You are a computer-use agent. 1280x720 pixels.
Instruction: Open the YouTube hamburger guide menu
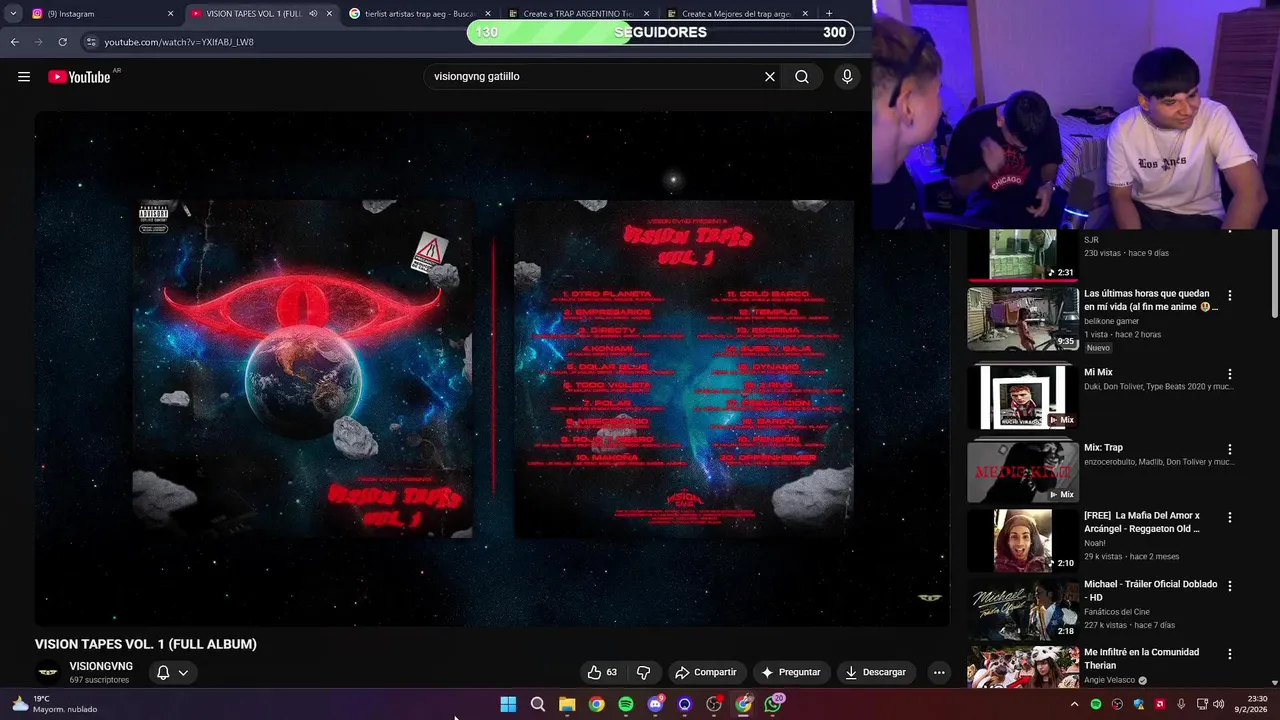tap(24, 77)
